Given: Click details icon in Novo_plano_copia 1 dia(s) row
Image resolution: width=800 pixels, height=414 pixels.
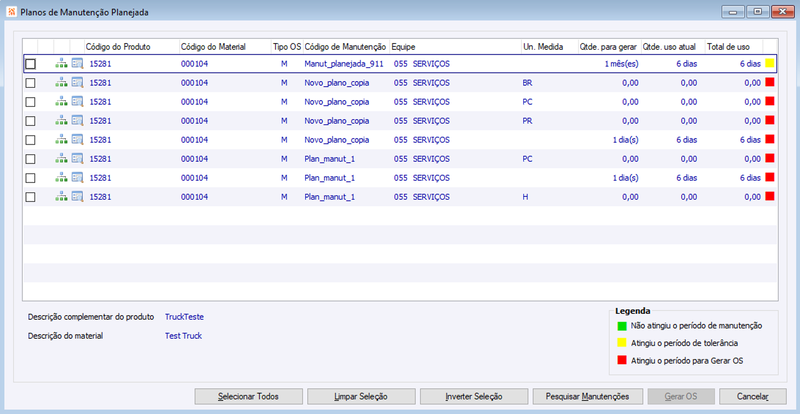Looking at the screenshot, I should pos(78,140).
